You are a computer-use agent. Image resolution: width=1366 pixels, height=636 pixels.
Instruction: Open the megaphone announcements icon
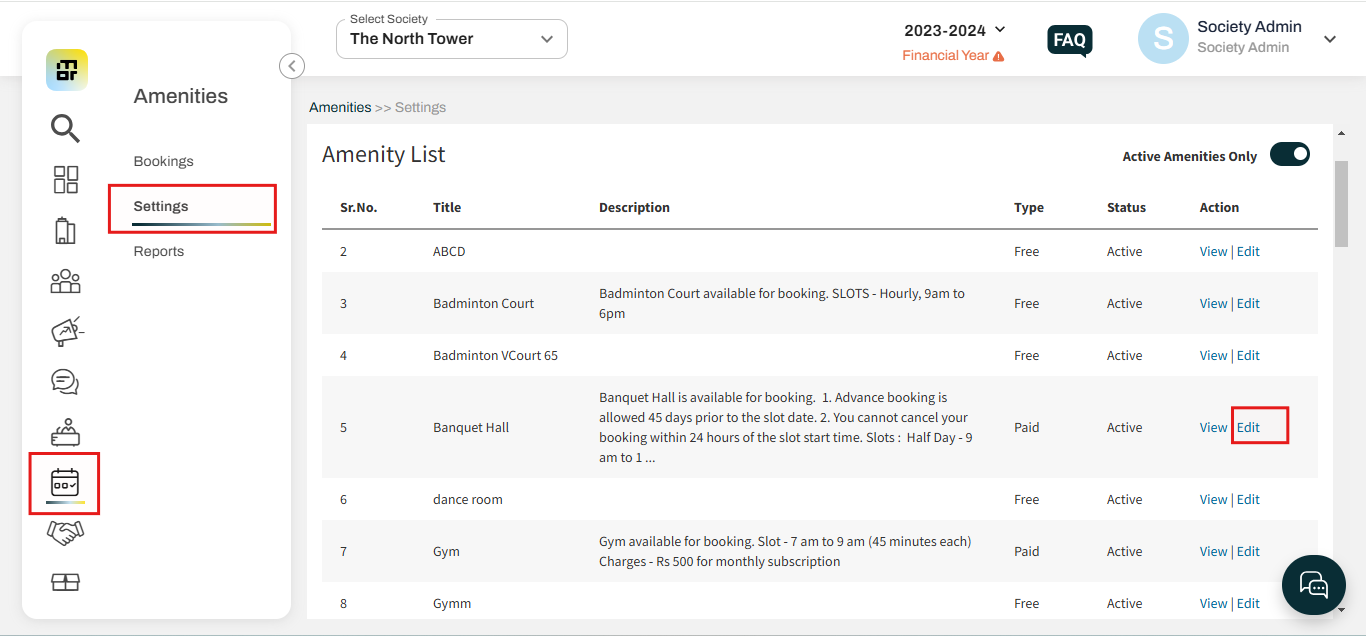(66, 331)
